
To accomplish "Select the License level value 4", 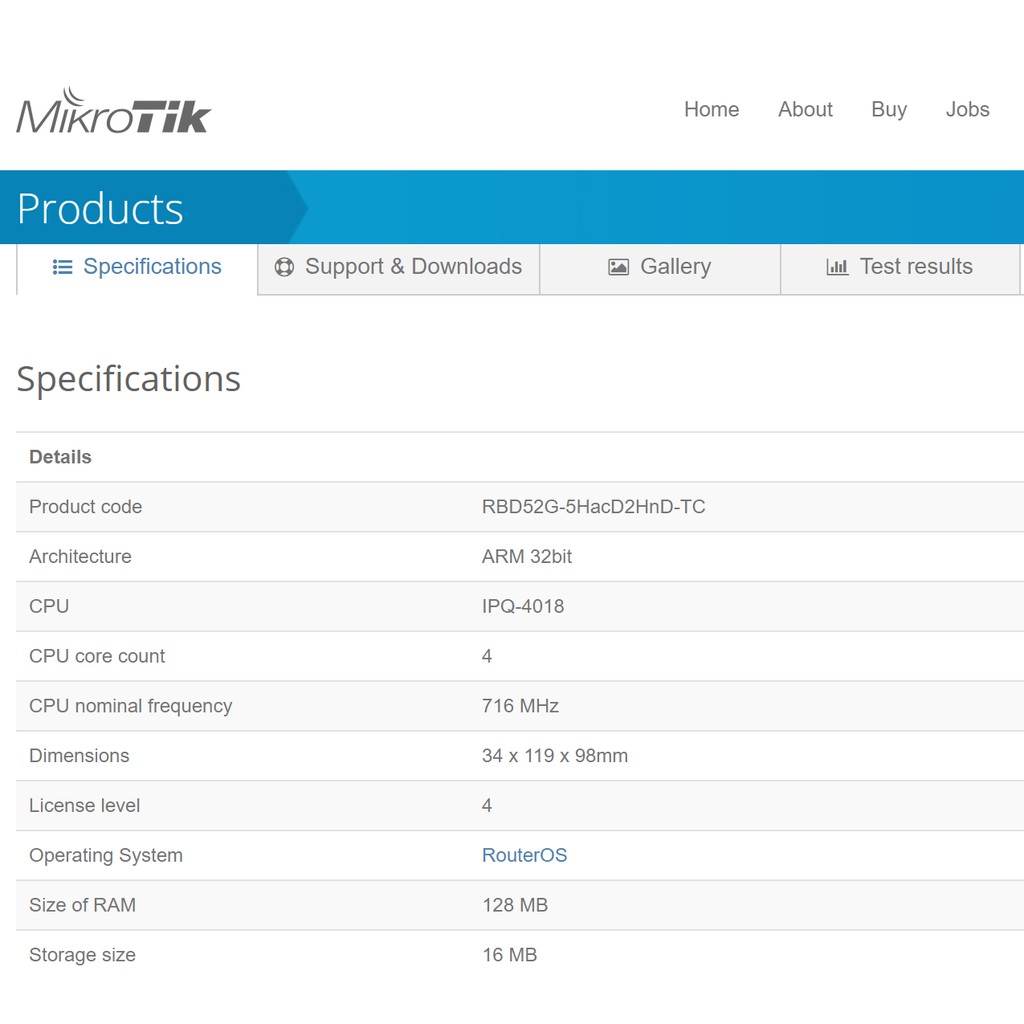I will (x=487, y=805).
